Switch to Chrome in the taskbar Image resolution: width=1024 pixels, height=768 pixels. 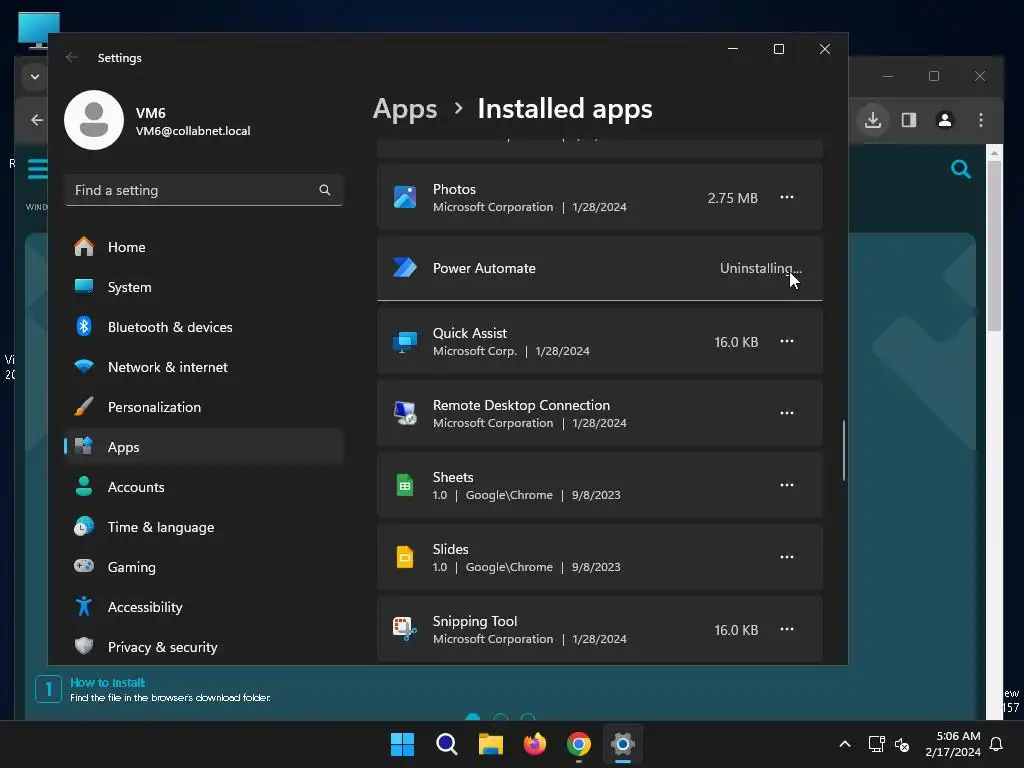coord(579,744)
